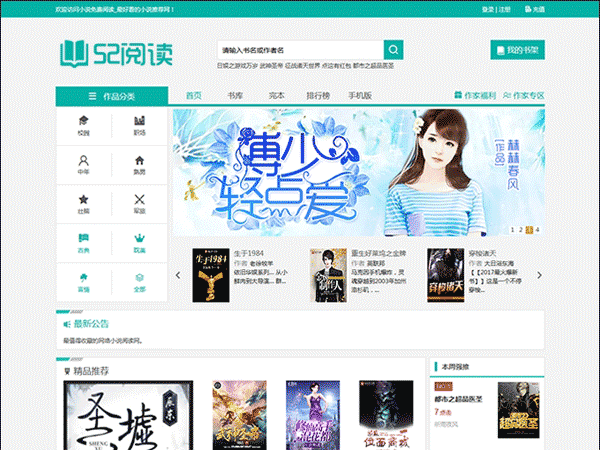This screenshot has height=450, width=600.
Task: Show previous books with left arrow
Action: 179,273
